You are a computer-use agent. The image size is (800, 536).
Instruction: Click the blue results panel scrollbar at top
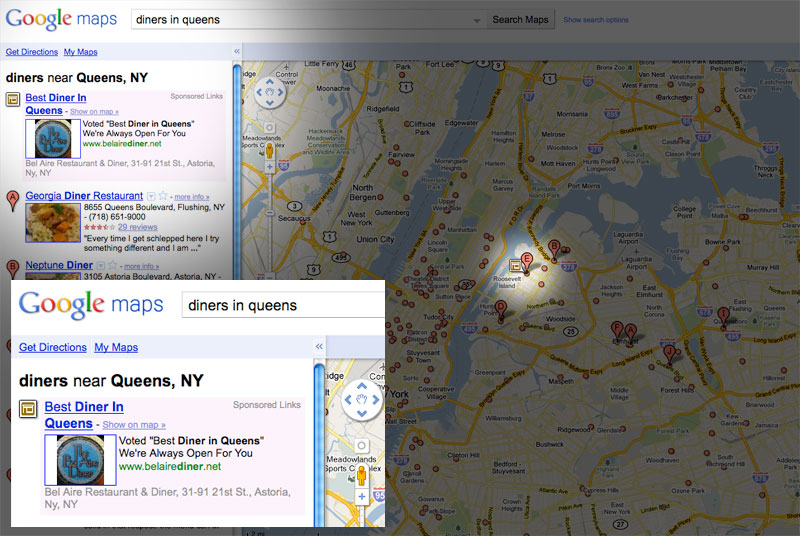coord(237,171)
